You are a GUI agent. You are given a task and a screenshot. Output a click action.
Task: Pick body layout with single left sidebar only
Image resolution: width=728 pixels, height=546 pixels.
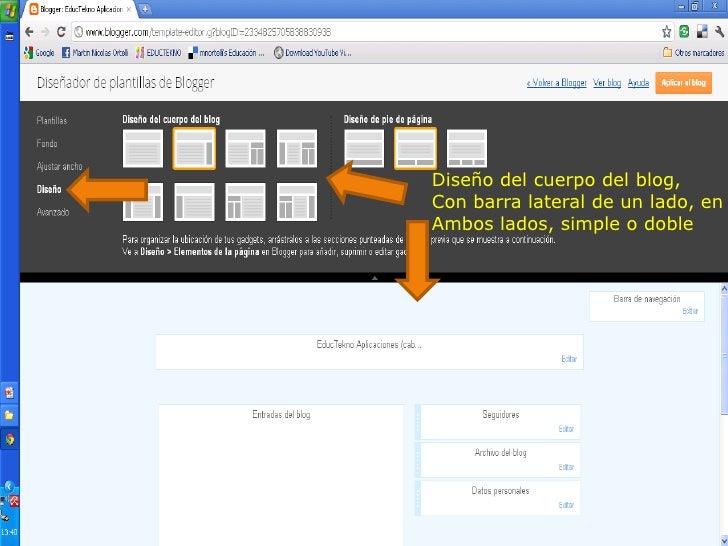point(194,202)
